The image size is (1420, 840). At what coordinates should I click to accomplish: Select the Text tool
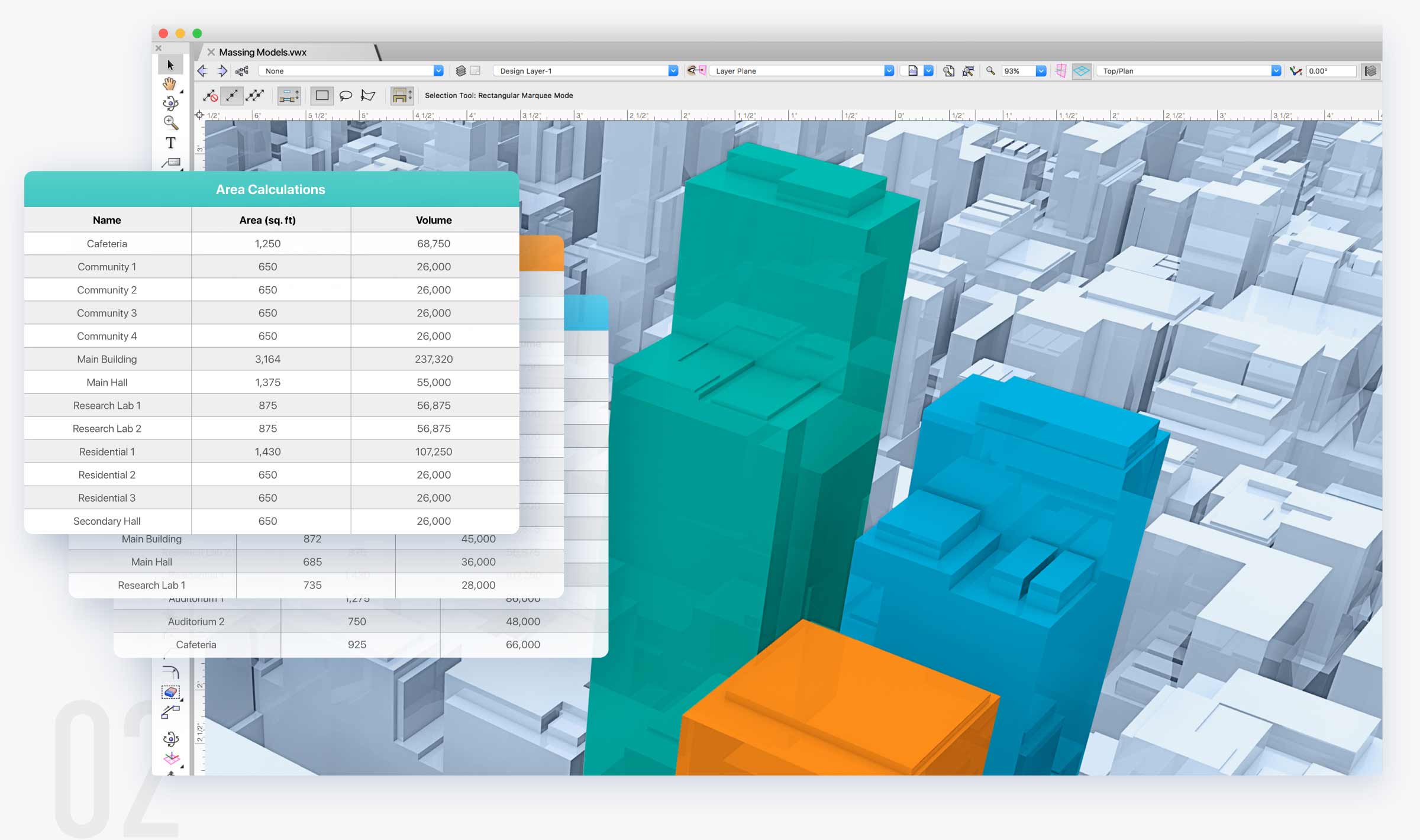(x=170, y=142)
